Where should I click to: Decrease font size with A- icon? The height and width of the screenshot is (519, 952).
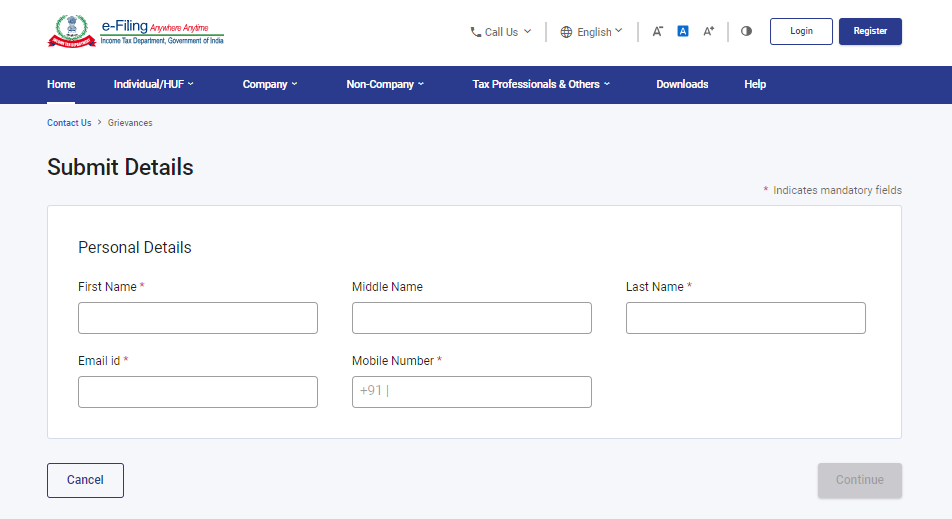click(x=657, y=32)
